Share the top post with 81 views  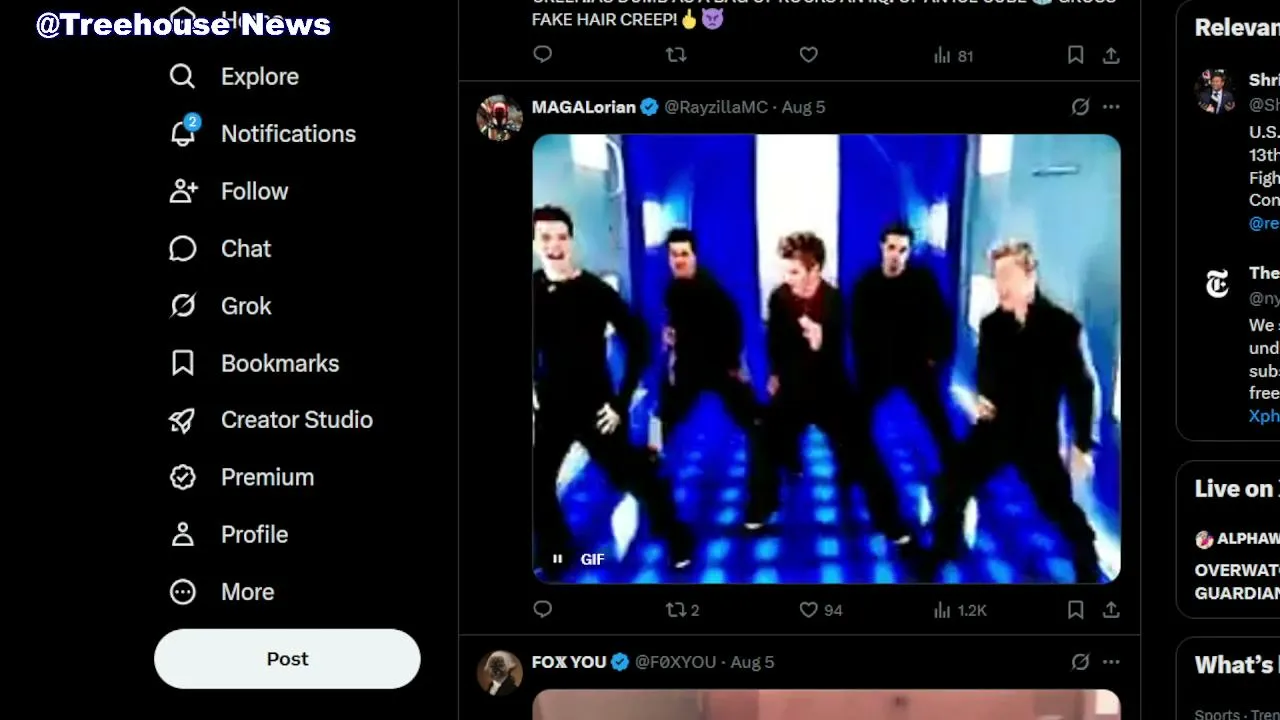click(1111, 55)
